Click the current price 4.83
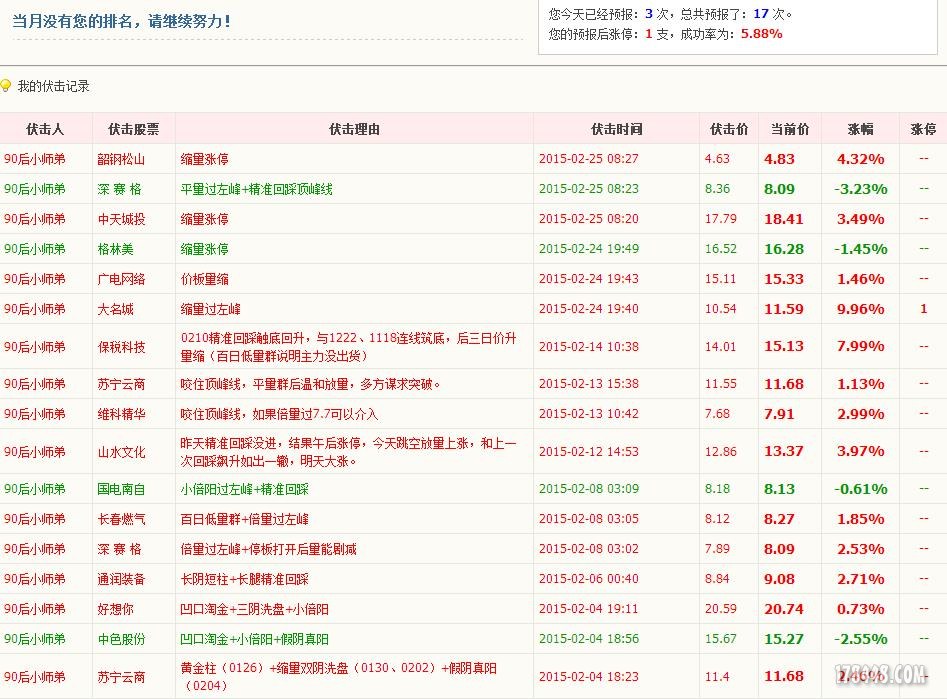 [x=779, y=159]
